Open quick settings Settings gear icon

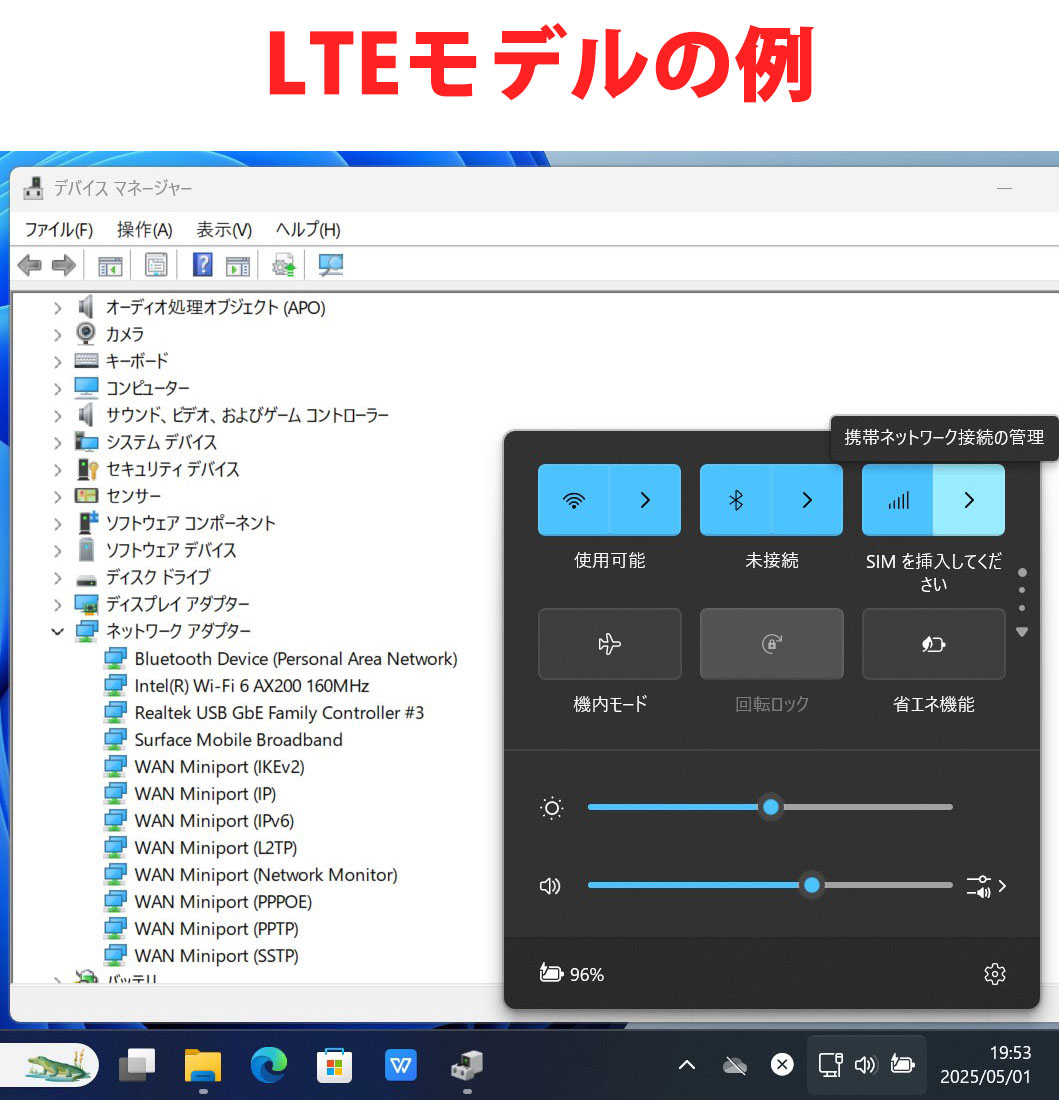coord(994,973)
